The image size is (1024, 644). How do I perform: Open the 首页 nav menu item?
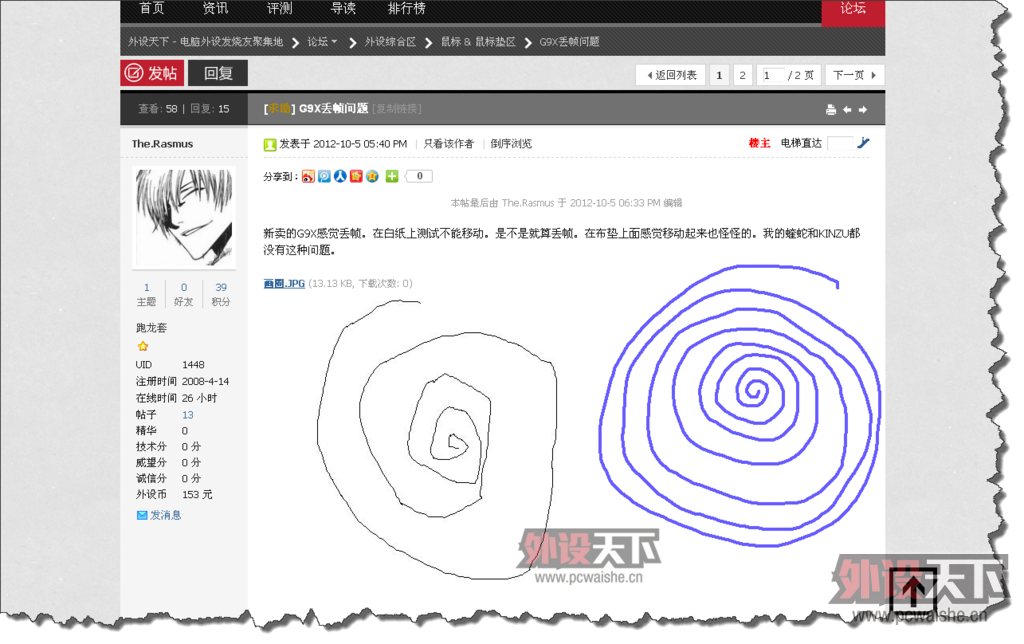[x=152, y=8]
